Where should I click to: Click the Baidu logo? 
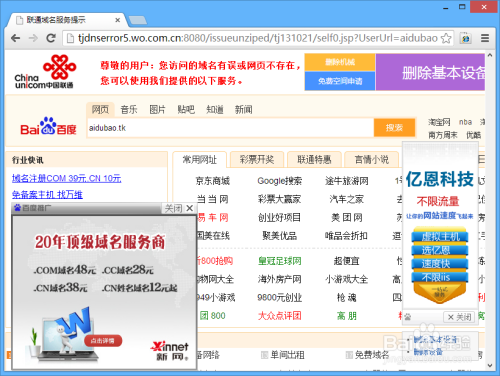pos(48,126)
